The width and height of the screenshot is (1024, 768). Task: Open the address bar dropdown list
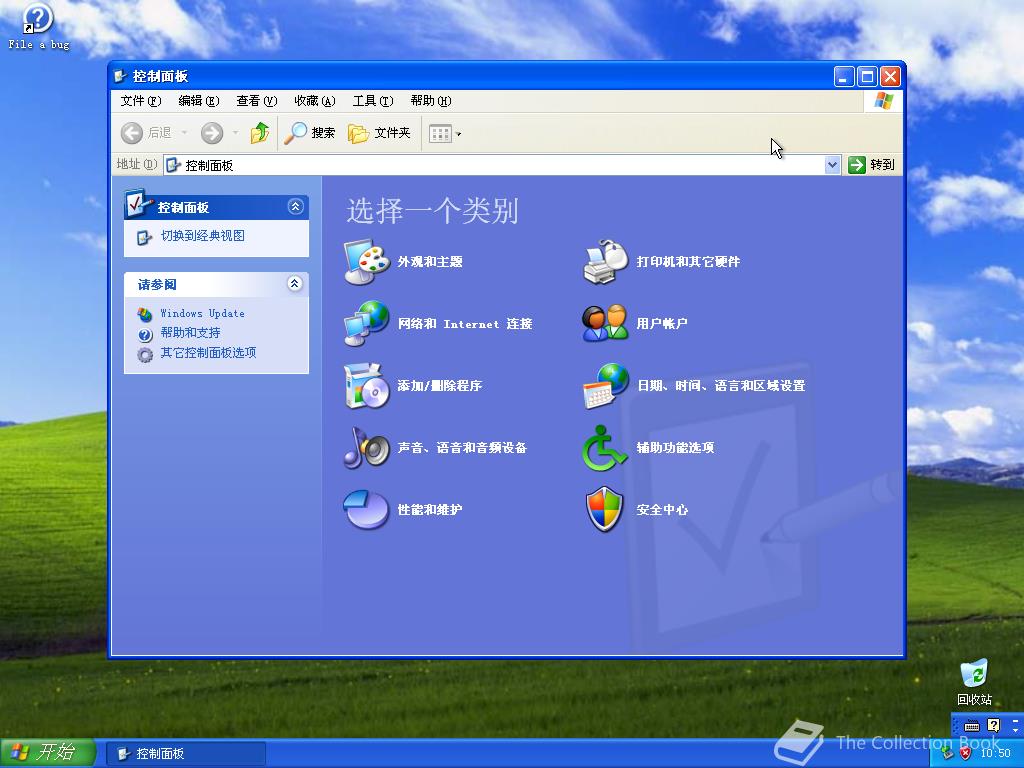click(x=833, y=164)
